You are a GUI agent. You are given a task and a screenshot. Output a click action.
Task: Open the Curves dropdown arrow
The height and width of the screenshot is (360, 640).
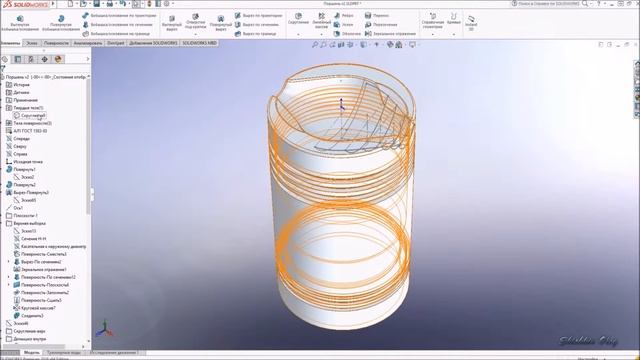pyautogui.click(x=453, y=34)
